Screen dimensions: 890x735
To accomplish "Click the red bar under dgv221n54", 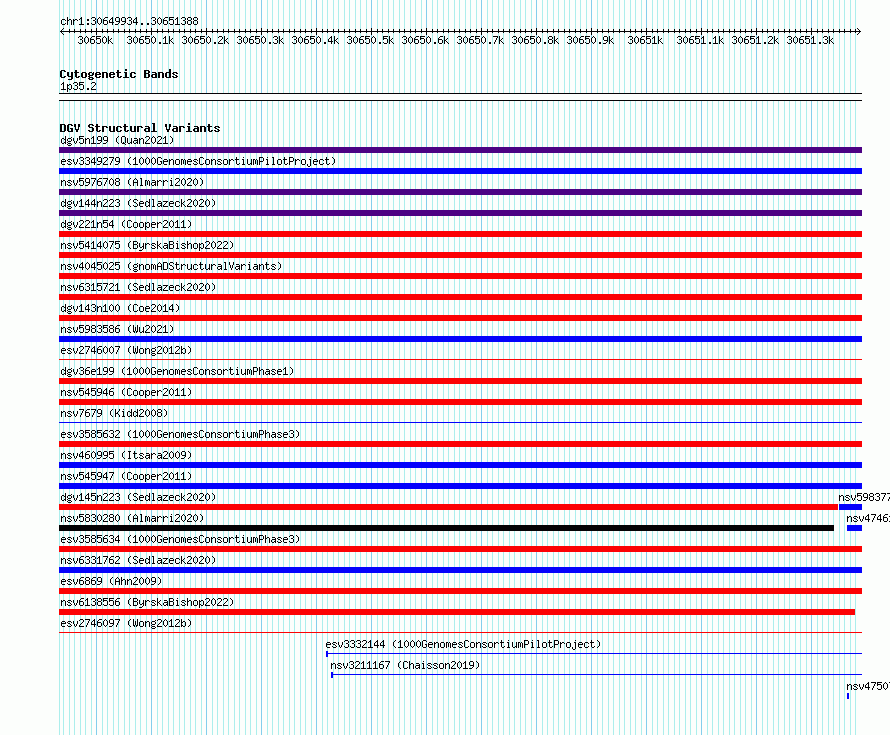I will 460,234.
